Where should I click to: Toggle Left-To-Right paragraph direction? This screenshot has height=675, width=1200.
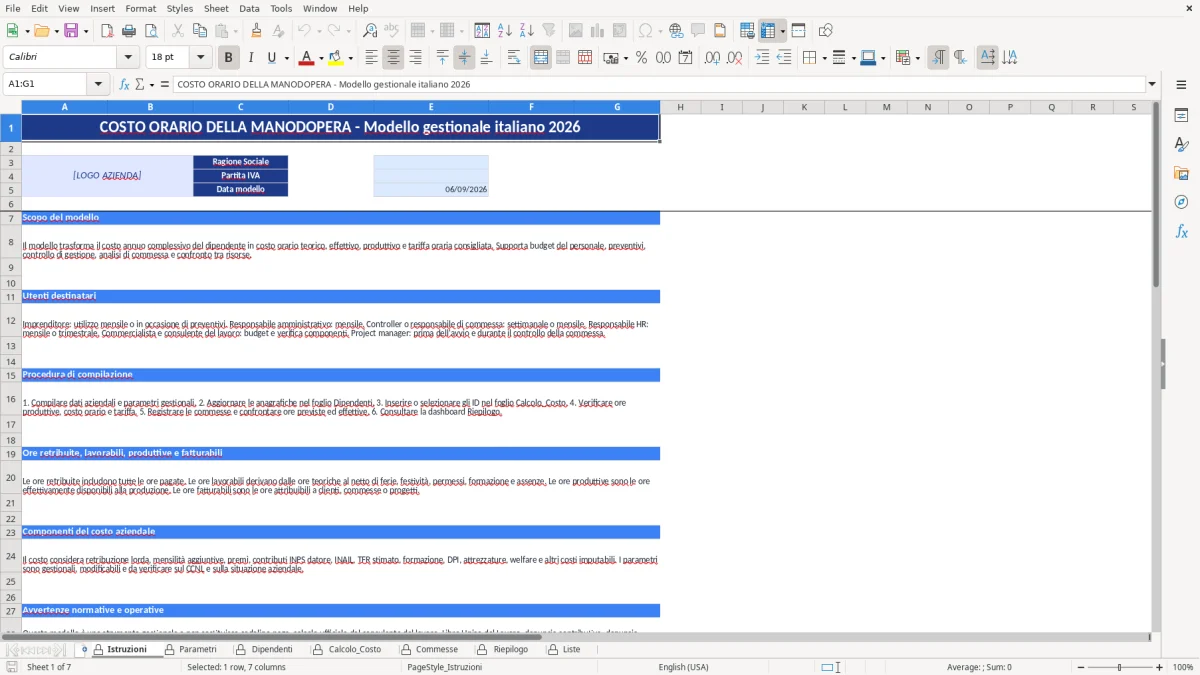tap(938, 58)
